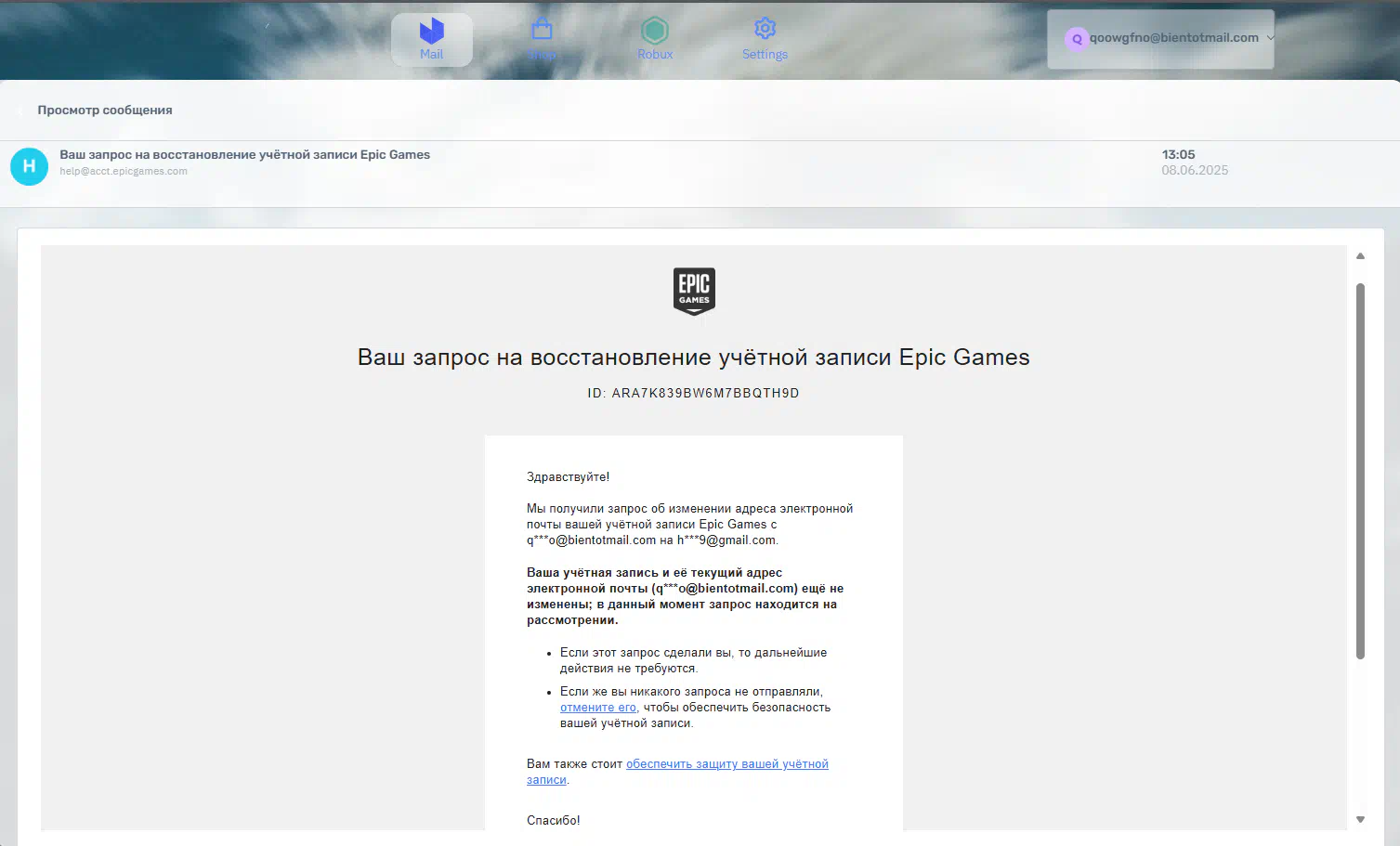Click the email body scrollbar thumb

coord(1360,471)
